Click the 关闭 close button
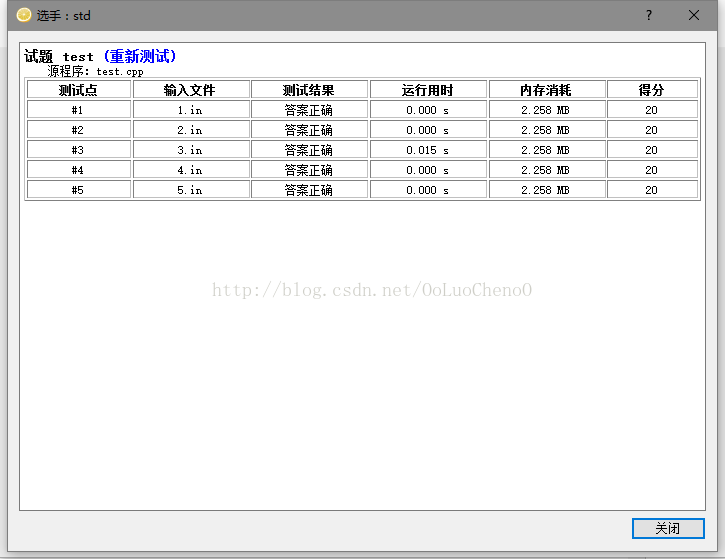The image size is (725, 559). coord(668,528)
